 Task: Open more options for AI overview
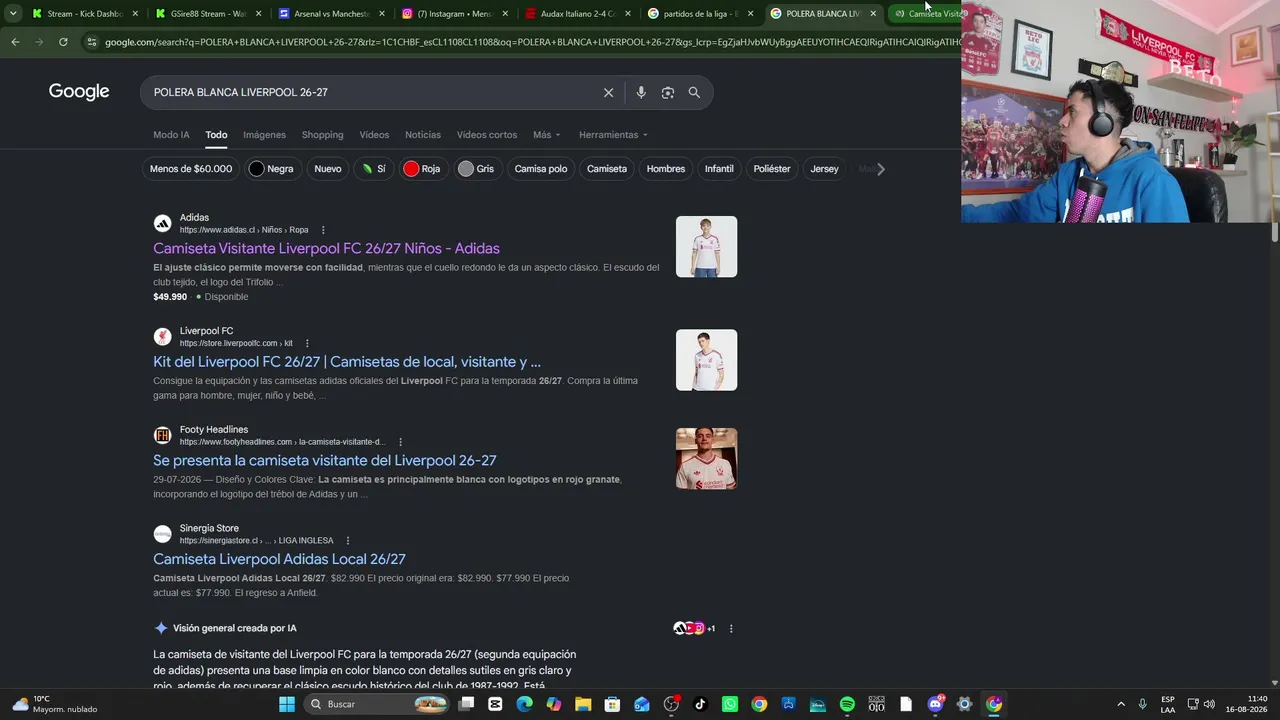(731, 629)
